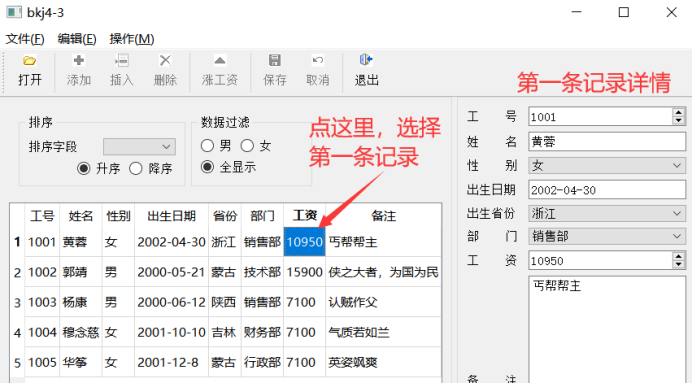Select row header number 5
The height and width of the screenshot is (384, 693).
coord(17,362)
